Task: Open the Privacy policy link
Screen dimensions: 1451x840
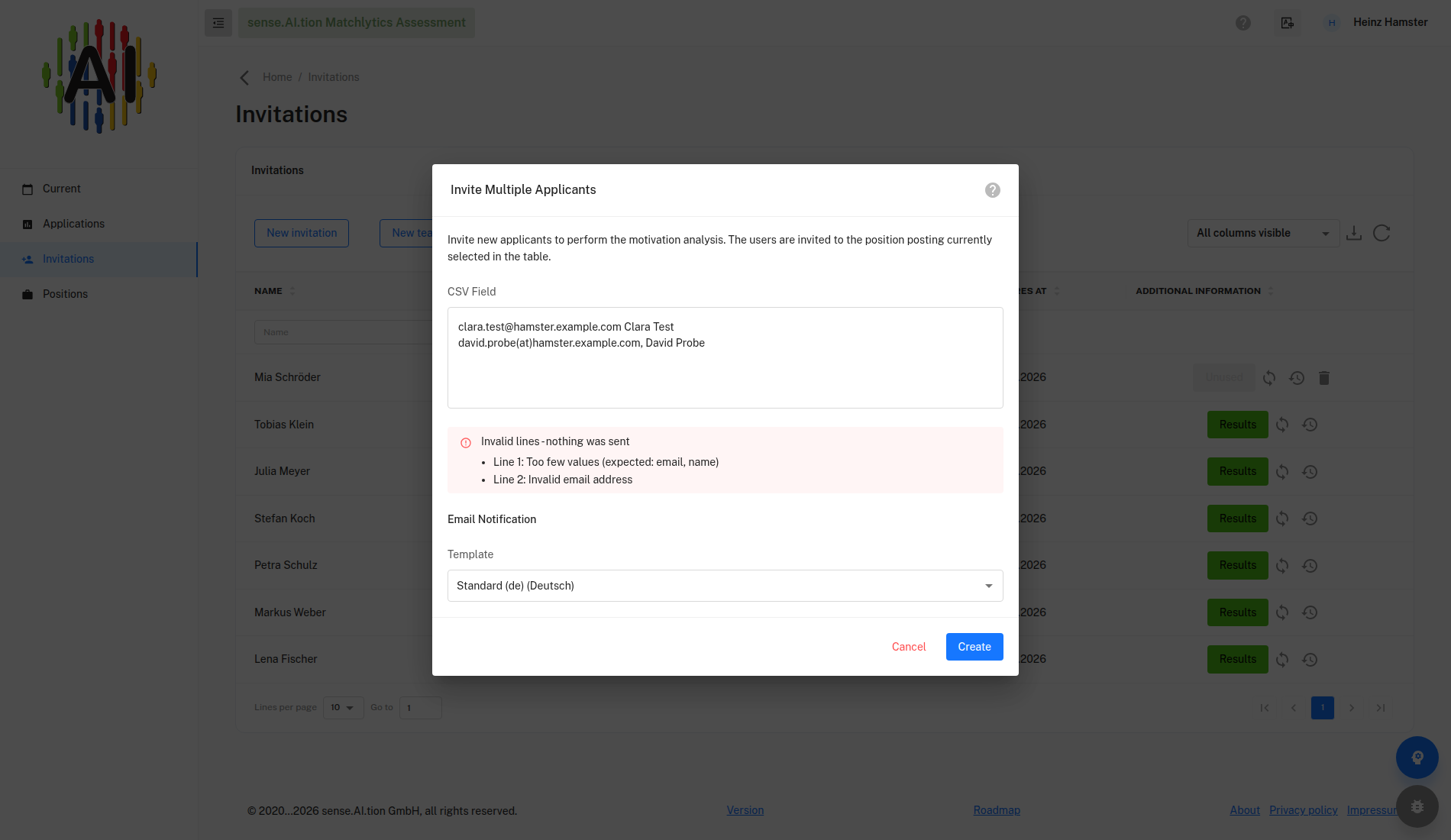Action: pyautogui.click(x=1303, y=810)
